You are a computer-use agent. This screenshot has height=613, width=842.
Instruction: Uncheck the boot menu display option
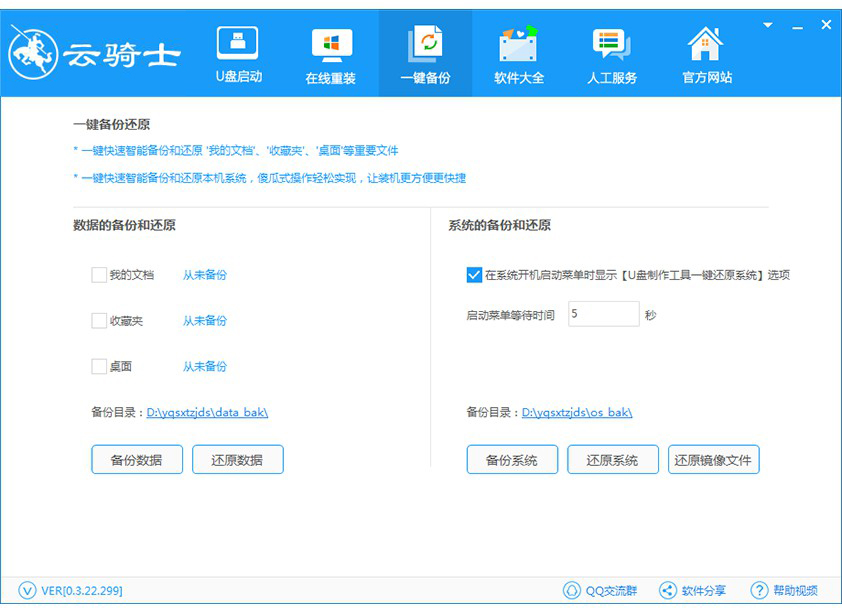click(x=471, y=276)
